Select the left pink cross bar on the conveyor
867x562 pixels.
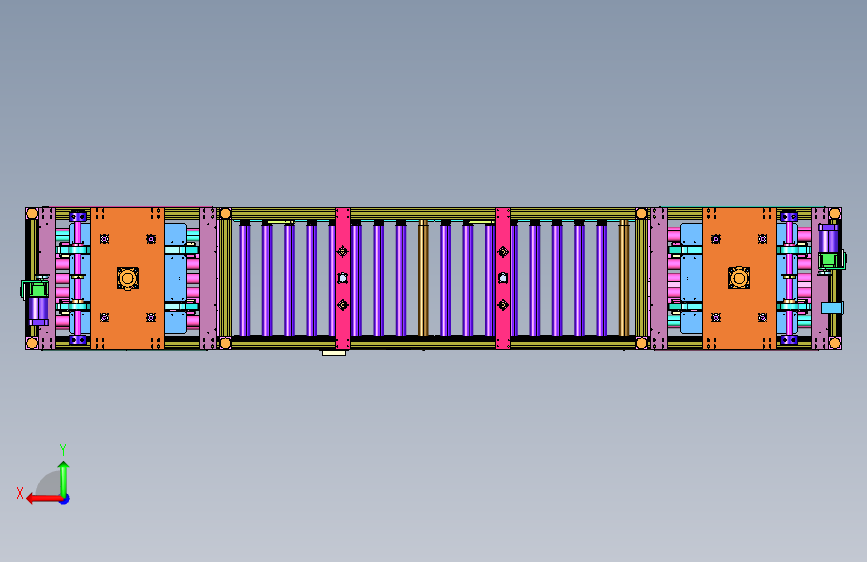pyautogui.click(x=343, y=278)
